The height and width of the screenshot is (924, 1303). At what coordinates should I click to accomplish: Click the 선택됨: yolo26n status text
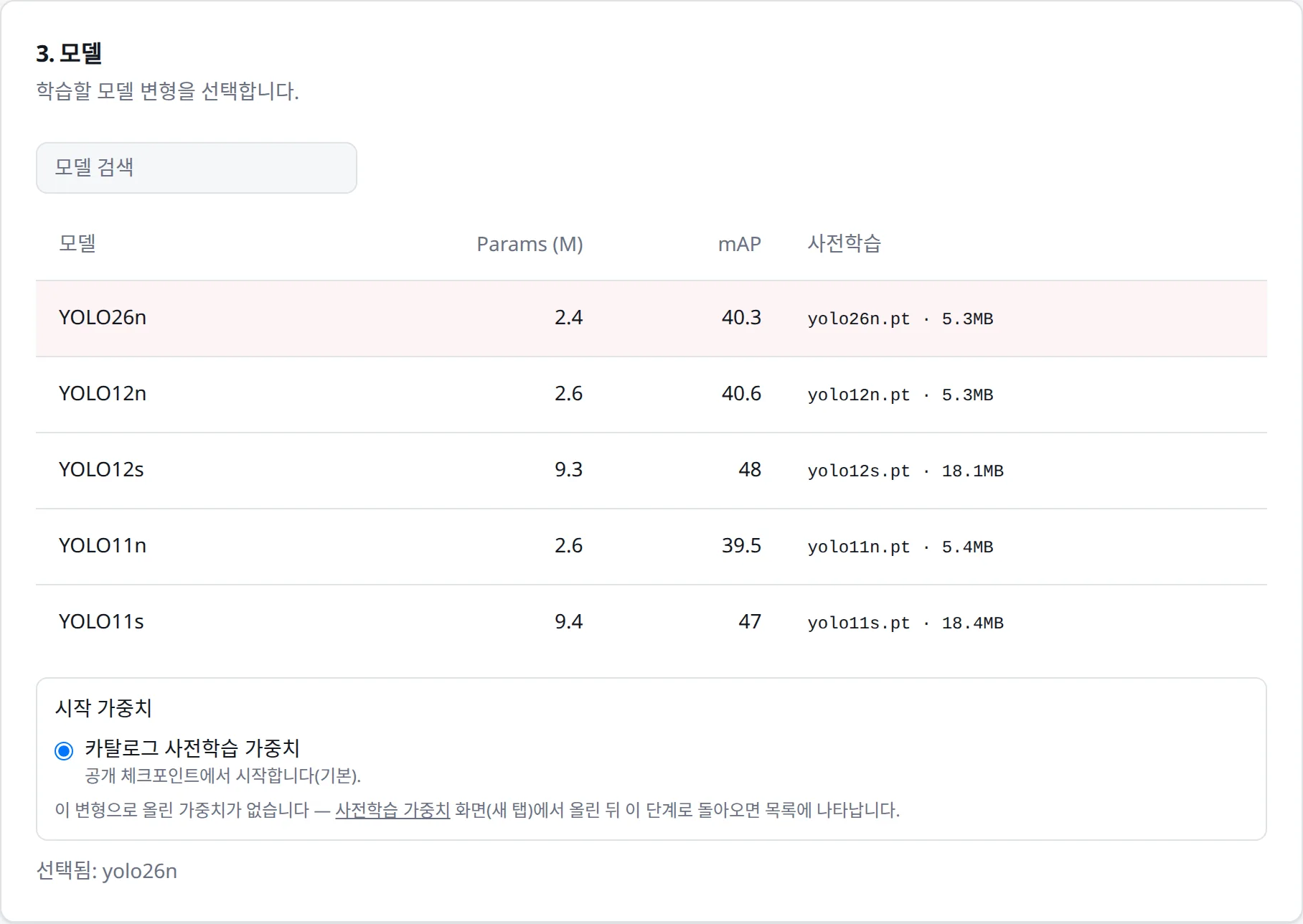pyautogui.click(x=107, y=871)
